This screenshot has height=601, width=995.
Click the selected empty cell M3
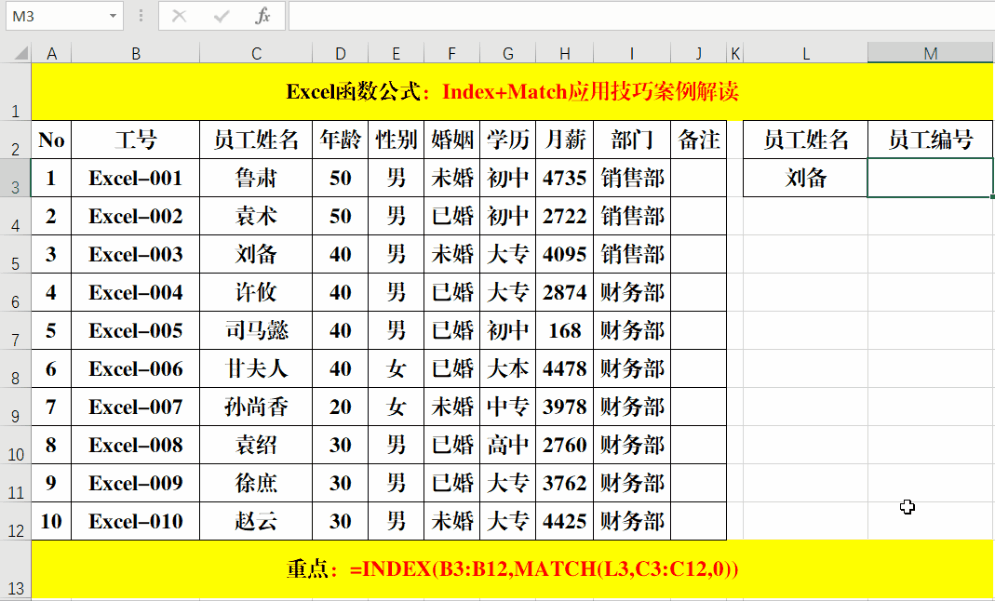[x=930, y=178]
